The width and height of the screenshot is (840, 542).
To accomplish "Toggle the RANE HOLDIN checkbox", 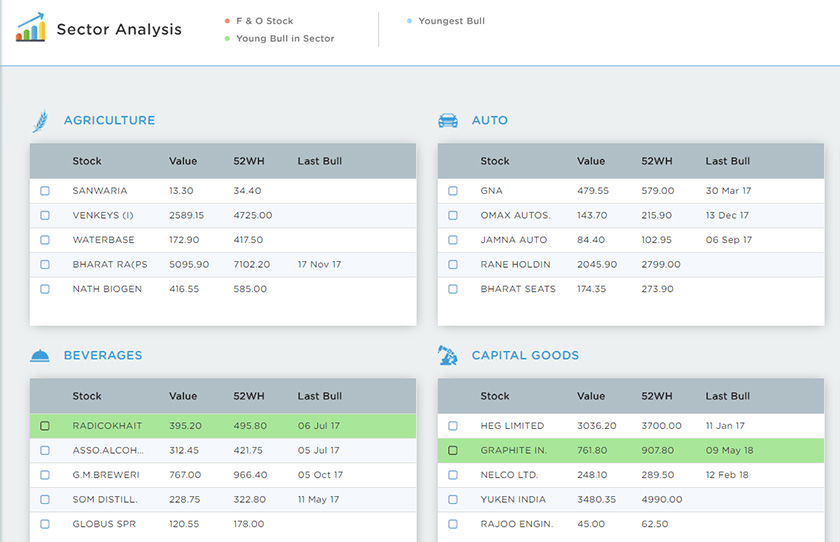I will point(453,265).
